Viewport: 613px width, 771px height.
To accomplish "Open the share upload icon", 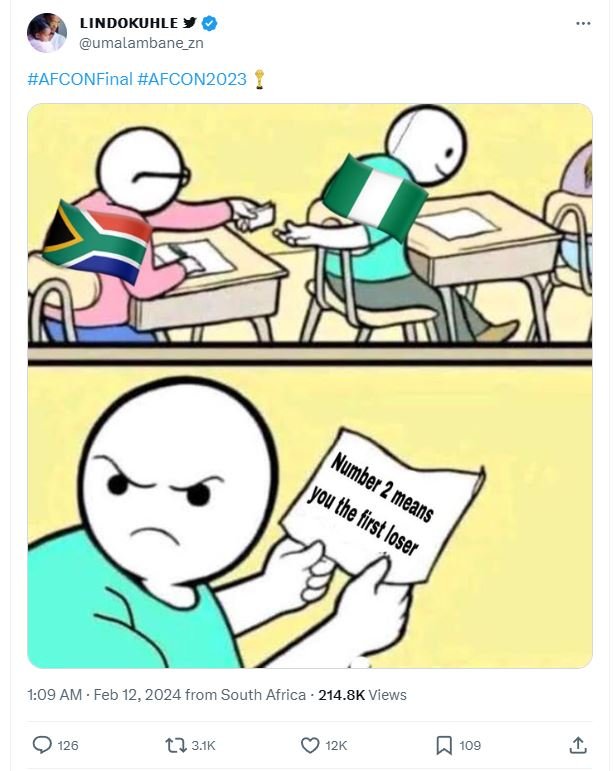I will (x=578, y=744).
